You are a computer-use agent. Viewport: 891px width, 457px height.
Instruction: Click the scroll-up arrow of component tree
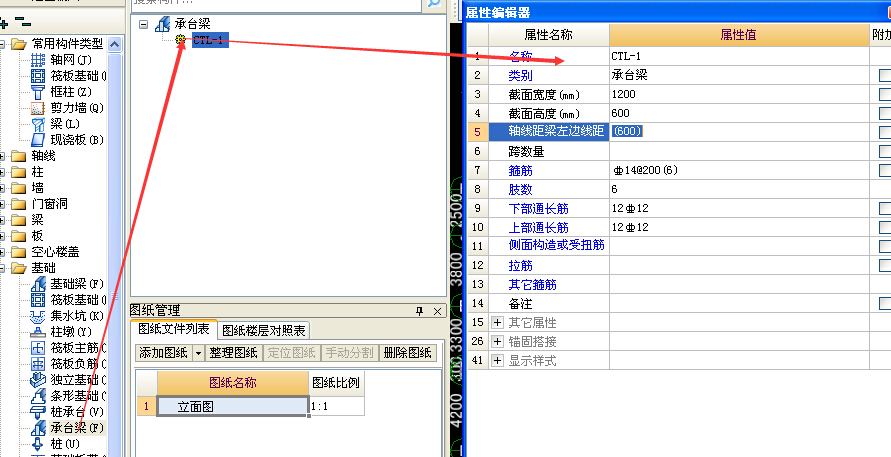point(114,44)
